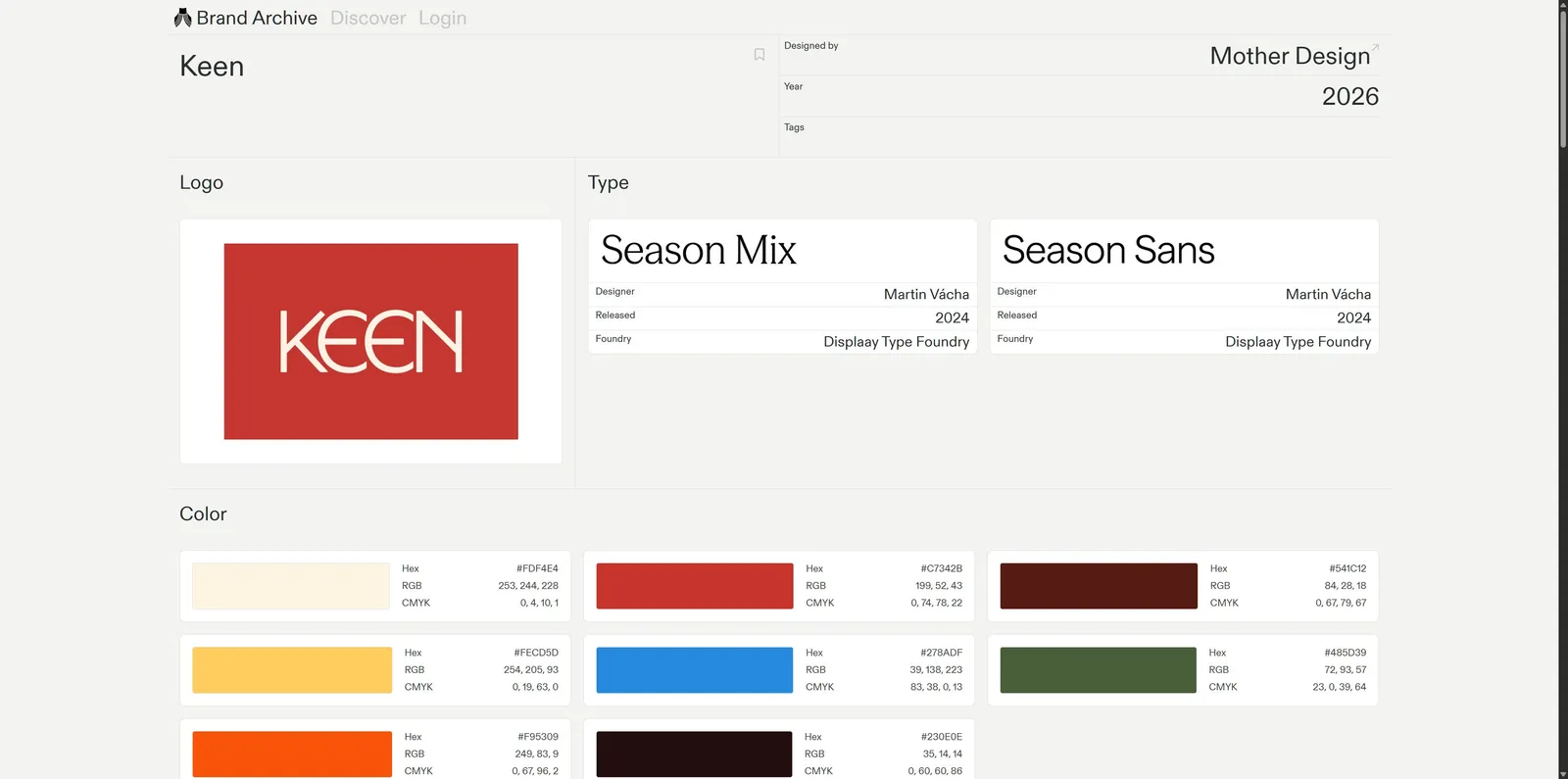
Task: Click the hex value #FECD5D
Action: [x=536, y=653]
